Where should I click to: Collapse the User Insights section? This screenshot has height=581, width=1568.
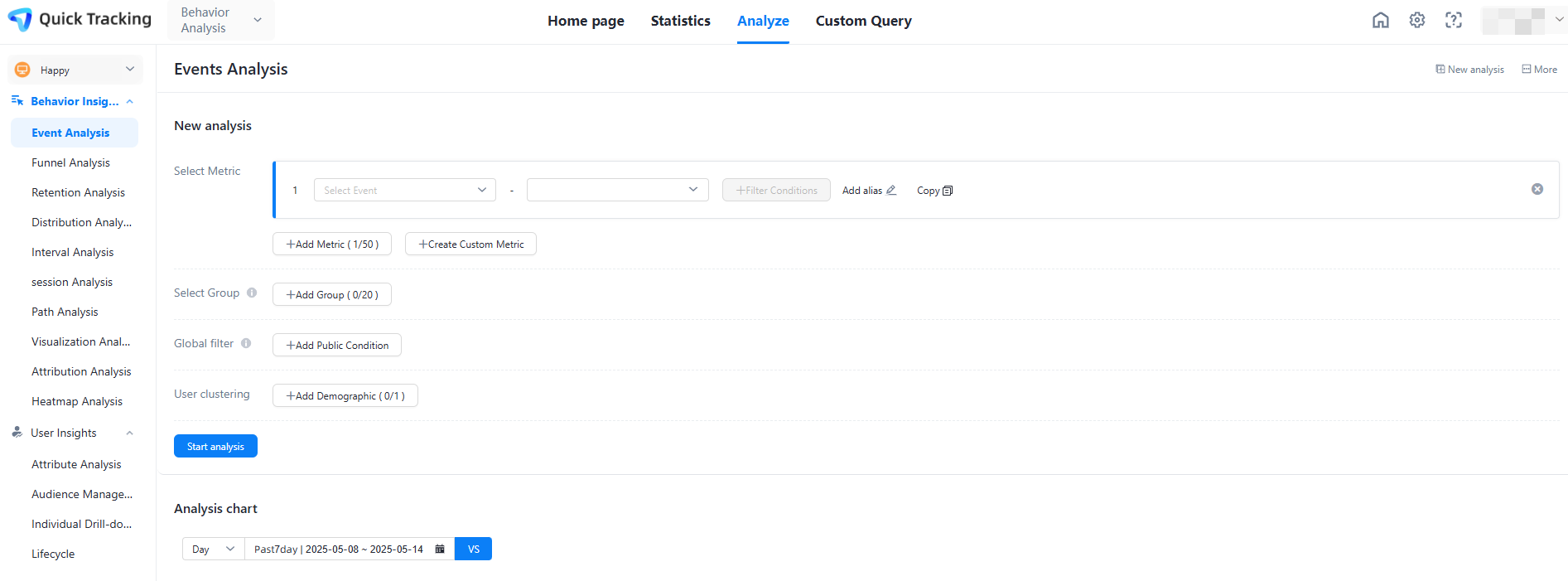click(x=130, y=433)
